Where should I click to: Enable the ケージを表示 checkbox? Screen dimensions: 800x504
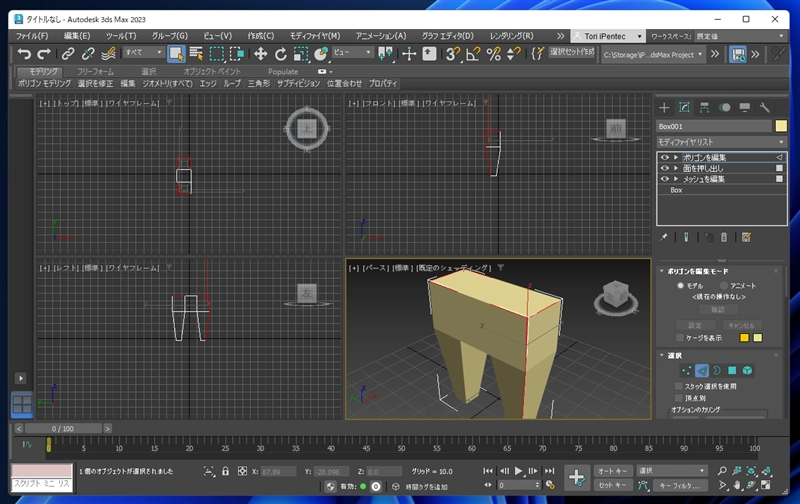[680, 338]
